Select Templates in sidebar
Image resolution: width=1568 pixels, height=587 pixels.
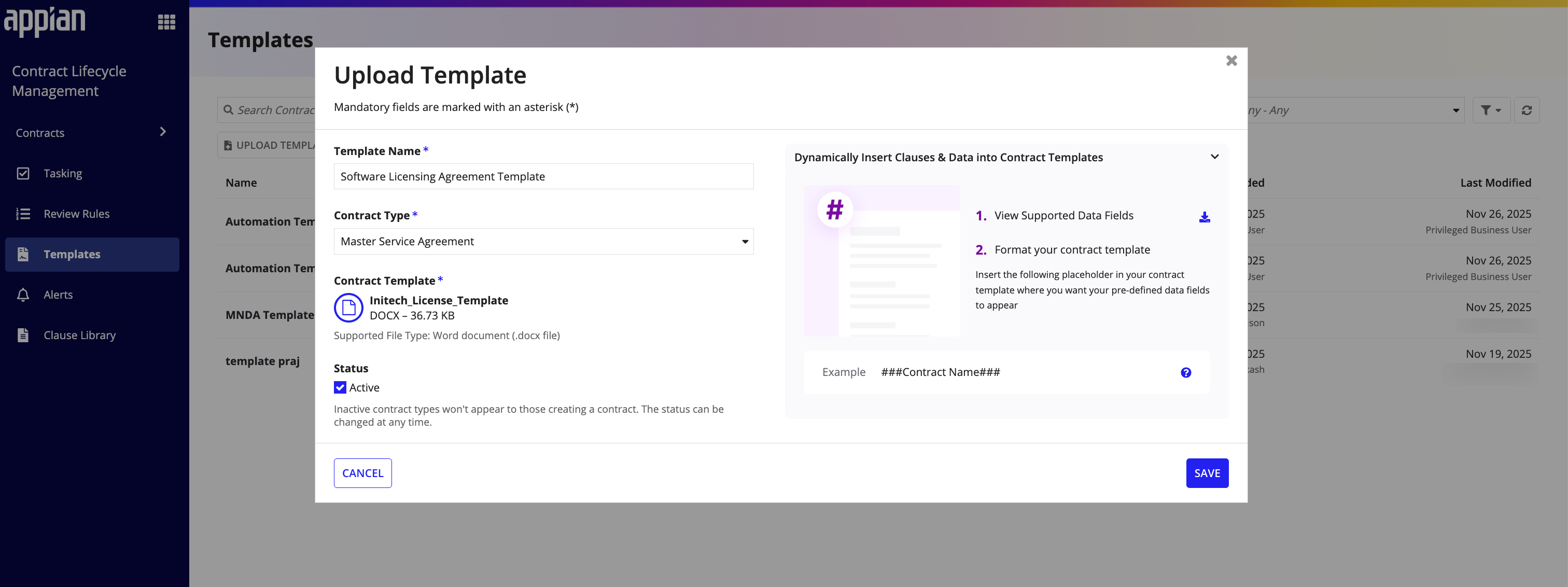click(92, 255)
